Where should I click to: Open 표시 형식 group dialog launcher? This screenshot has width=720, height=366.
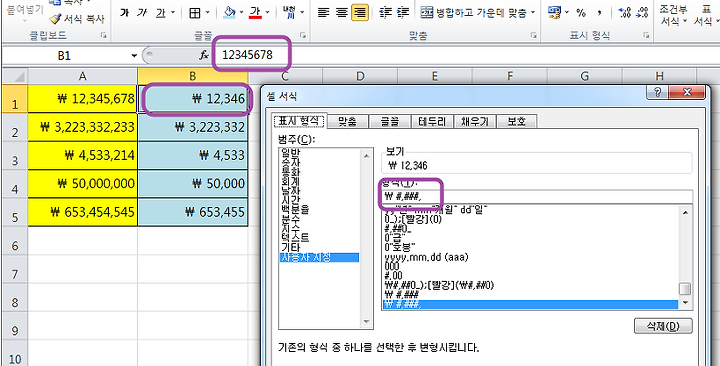(x=646, y=35)
